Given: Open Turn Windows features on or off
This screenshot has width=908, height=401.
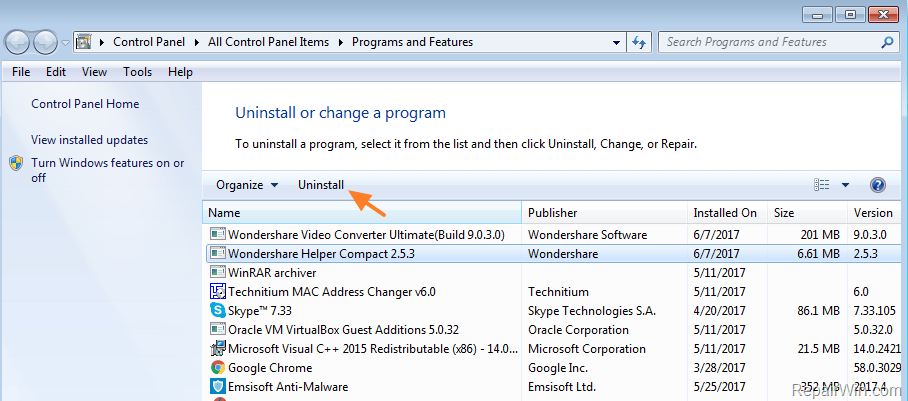Looking at the screenshot, I should click(108, 170).
